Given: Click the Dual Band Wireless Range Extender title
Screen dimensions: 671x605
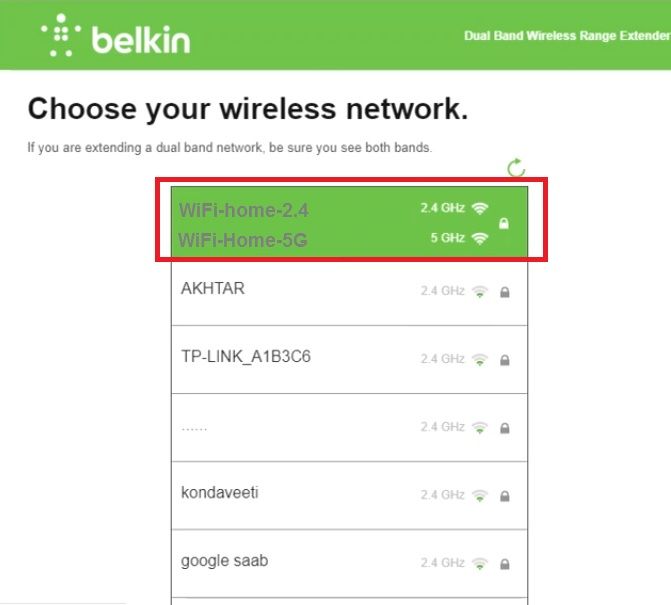Looking at the screenshot, I should pyautogui.click(x=566, y=36).
